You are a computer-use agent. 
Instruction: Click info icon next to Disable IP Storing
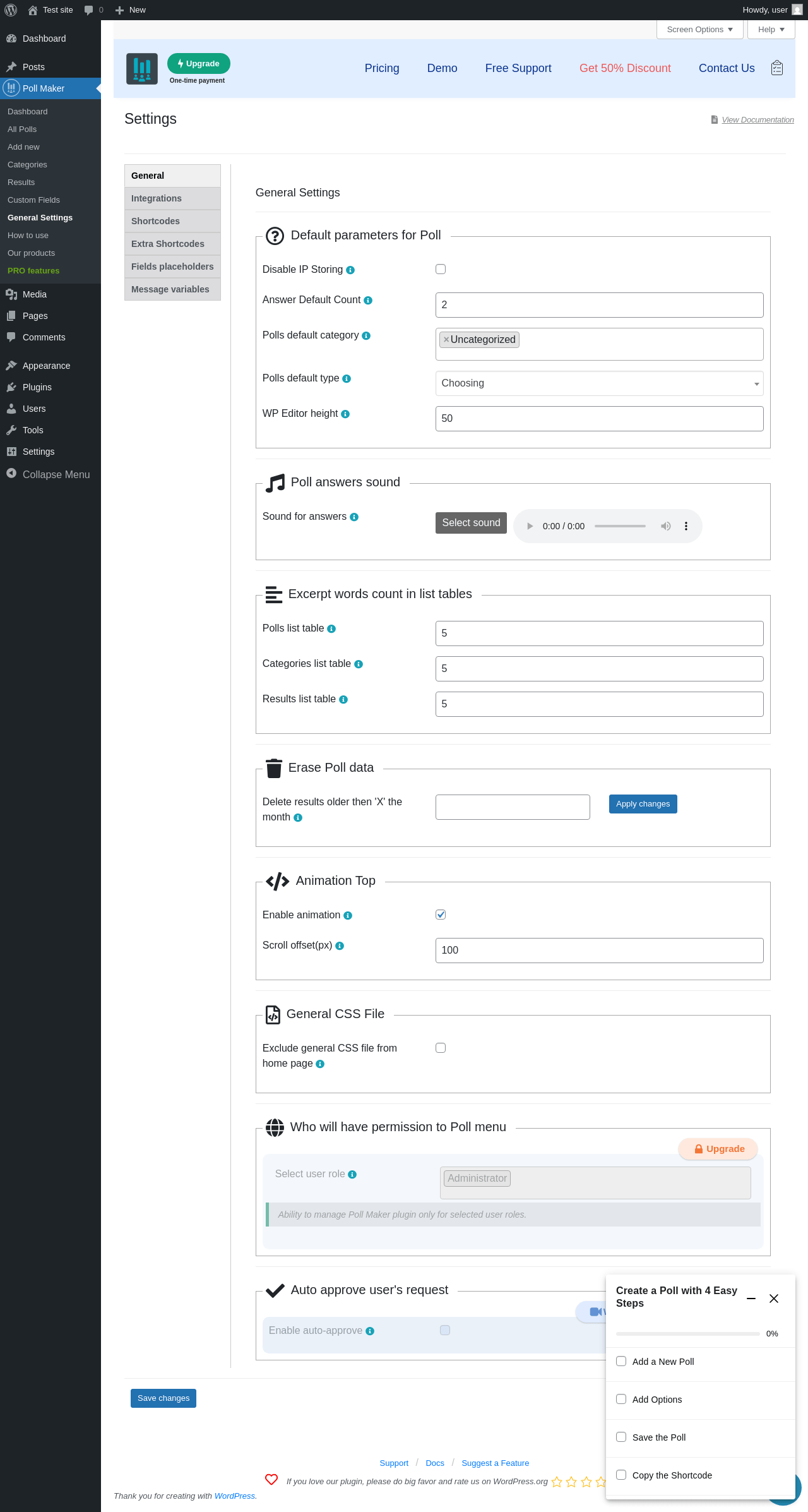click(x=350, y=270)
